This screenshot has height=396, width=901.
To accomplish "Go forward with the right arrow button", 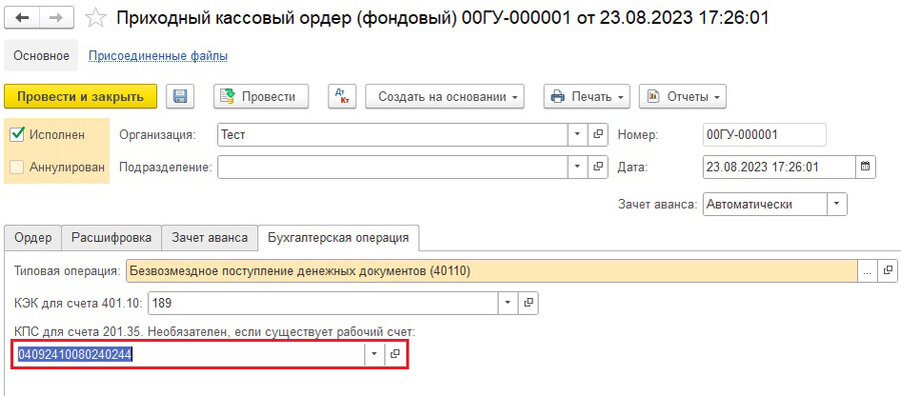I will pos(56,18).
